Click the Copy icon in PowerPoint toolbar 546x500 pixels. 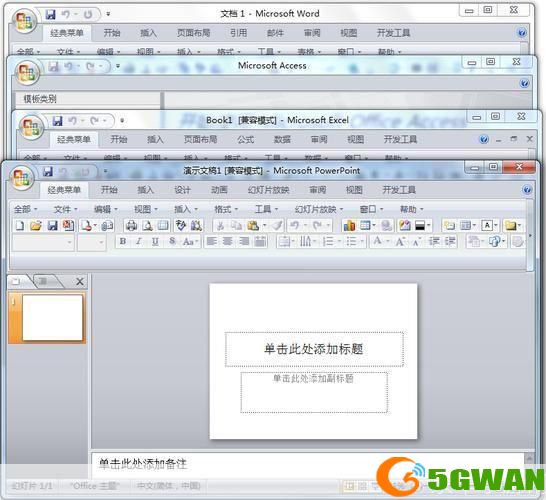pyautogui.click(x=236, y=226)
